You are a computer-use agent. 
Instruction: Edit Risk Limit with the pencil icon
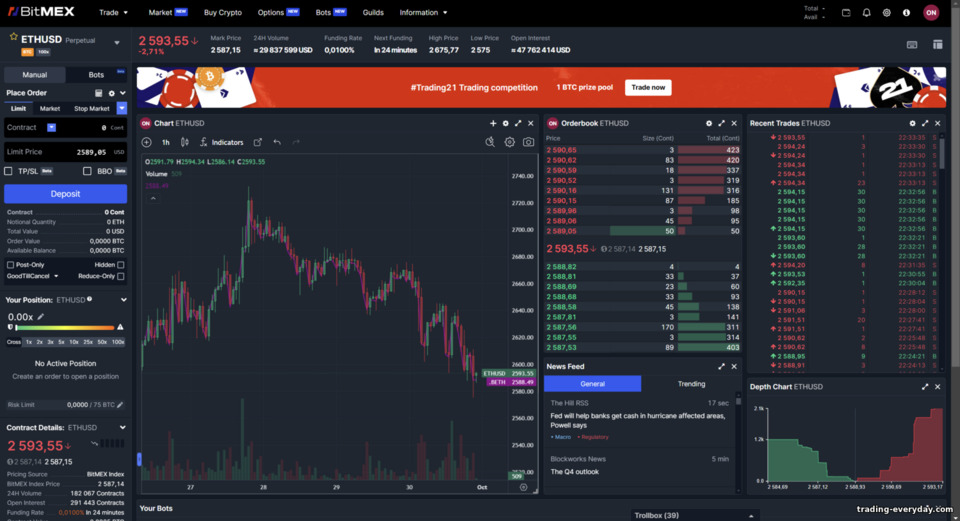(120, 405)
